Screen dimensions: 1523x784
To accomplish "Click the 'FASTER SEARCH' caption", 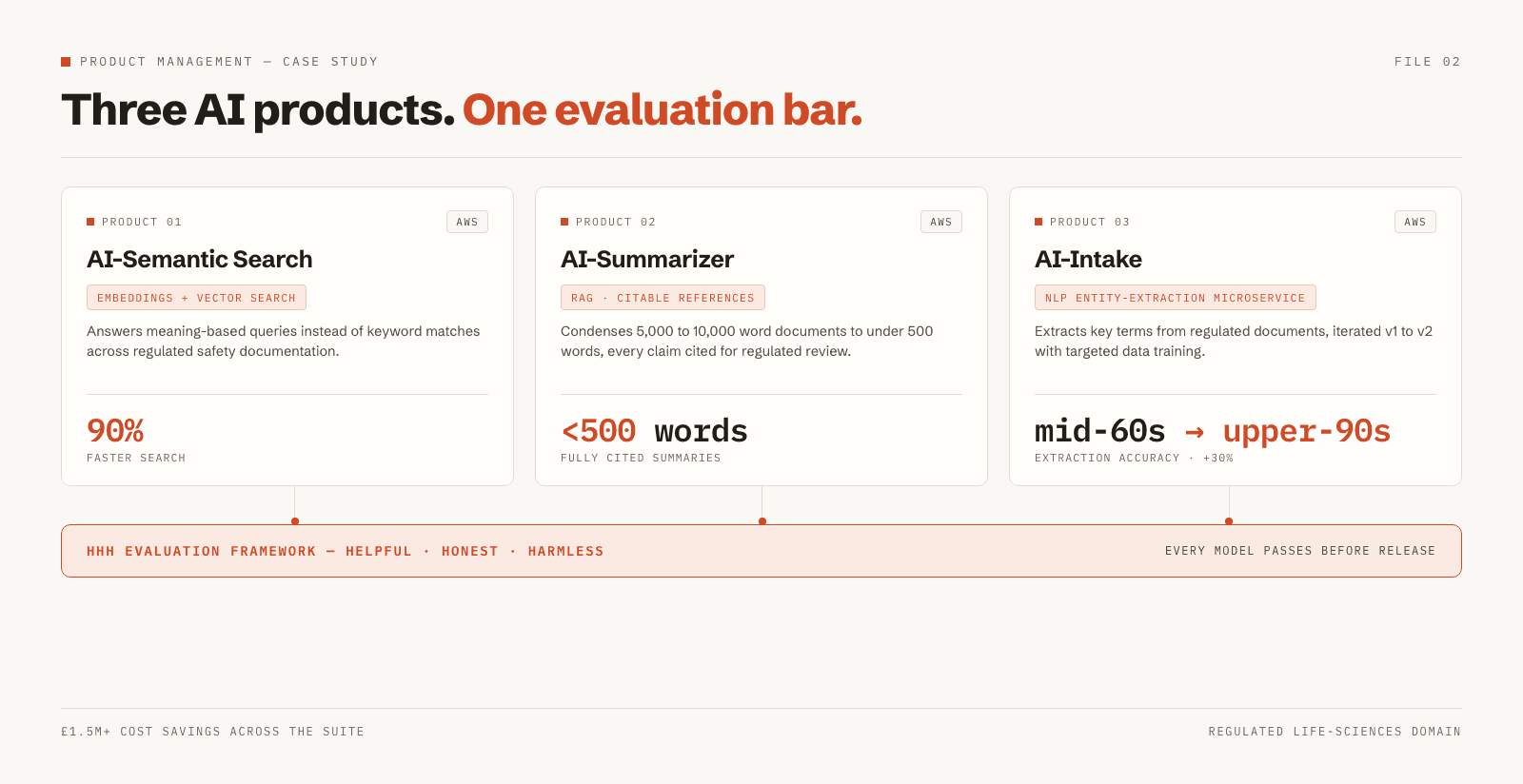I will 136,458.
